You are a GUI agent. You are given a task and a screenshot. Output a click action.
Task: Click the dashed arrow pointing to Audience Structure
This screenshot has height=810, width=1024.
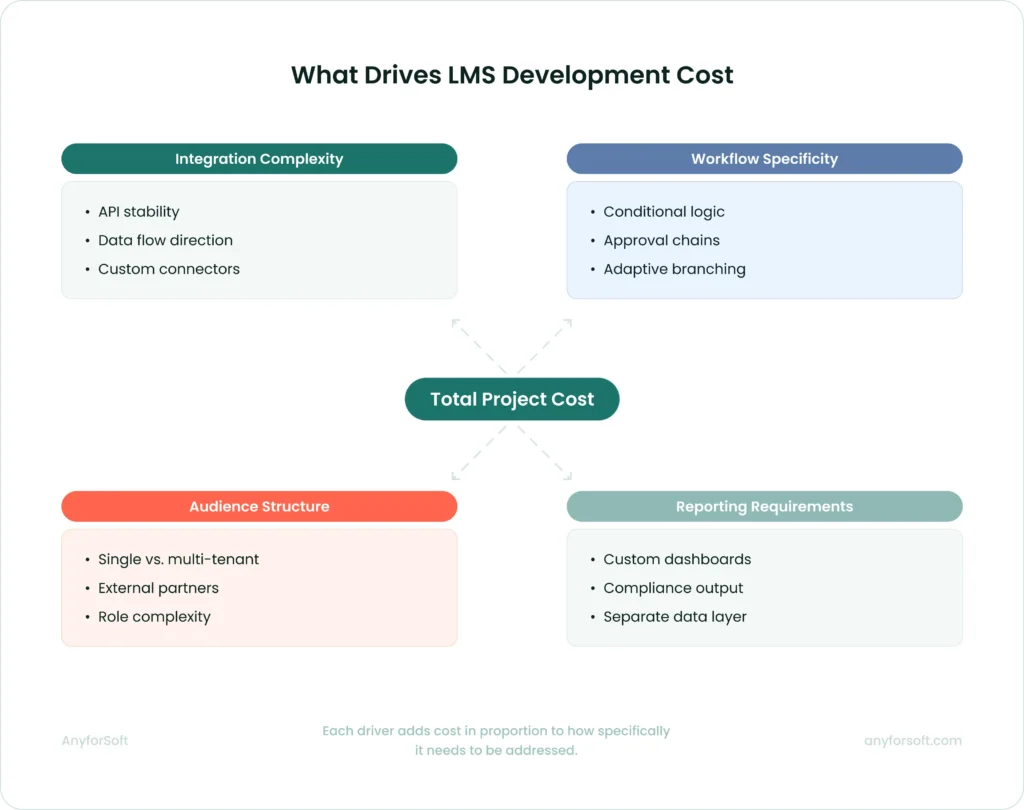(x=470, y=461)
